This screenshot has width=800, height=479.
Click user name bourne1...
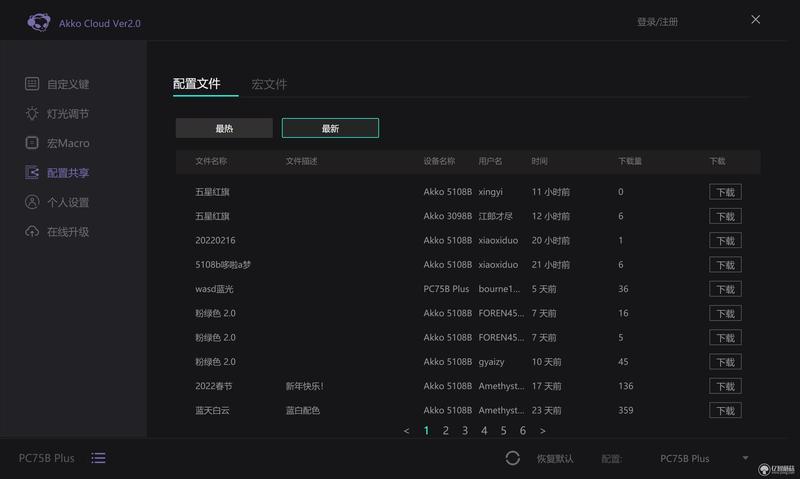(499, 289)
